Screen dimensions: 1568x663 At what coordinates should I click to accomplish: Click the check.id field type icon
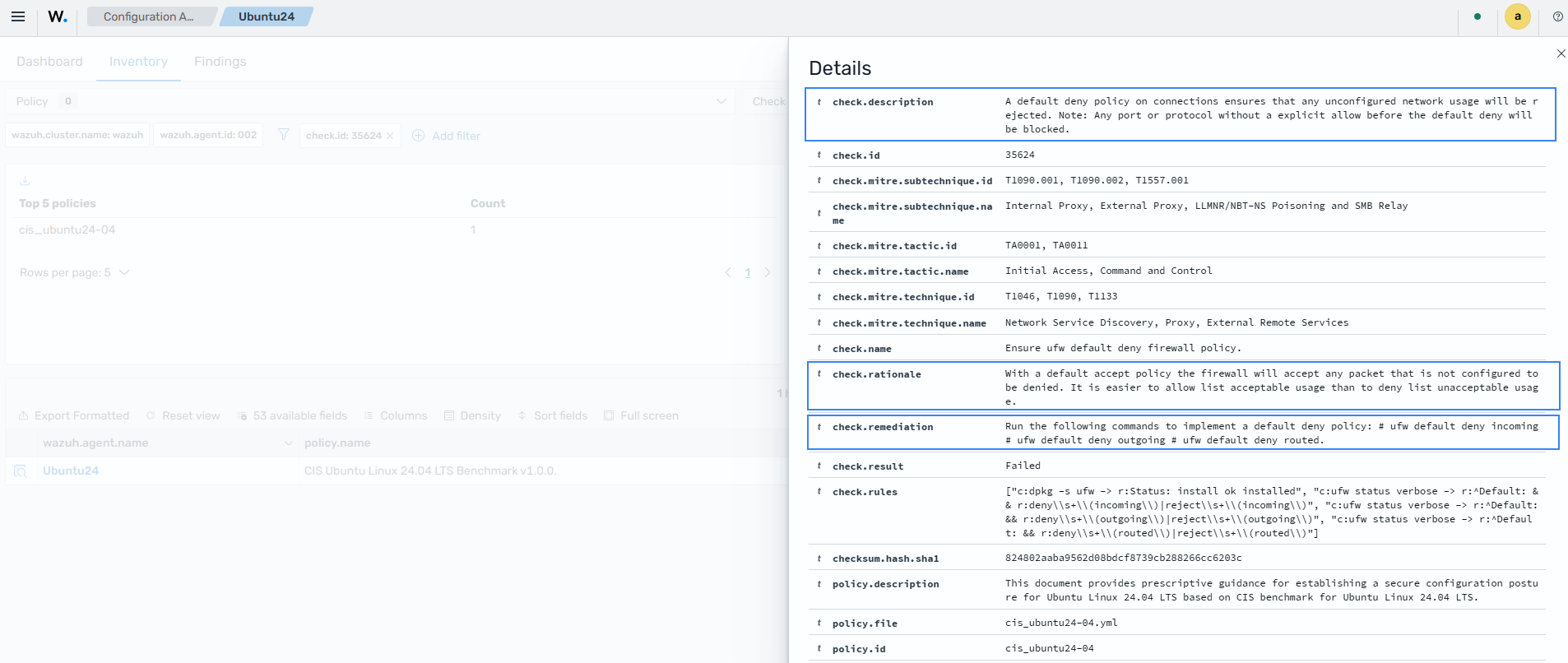coord(819,155)
